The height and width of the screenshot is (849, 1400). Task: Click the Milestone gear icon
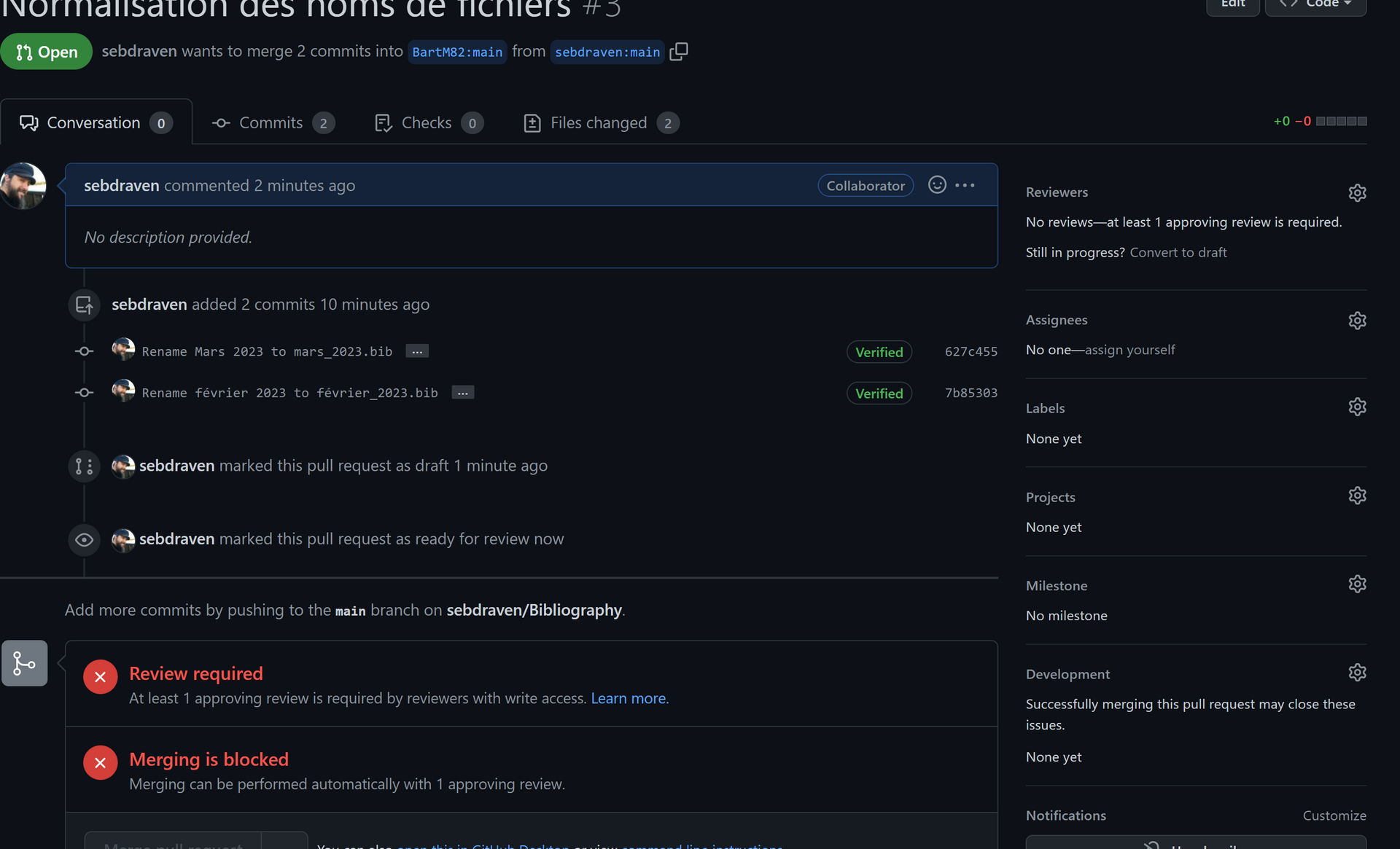coord(1356,584)
